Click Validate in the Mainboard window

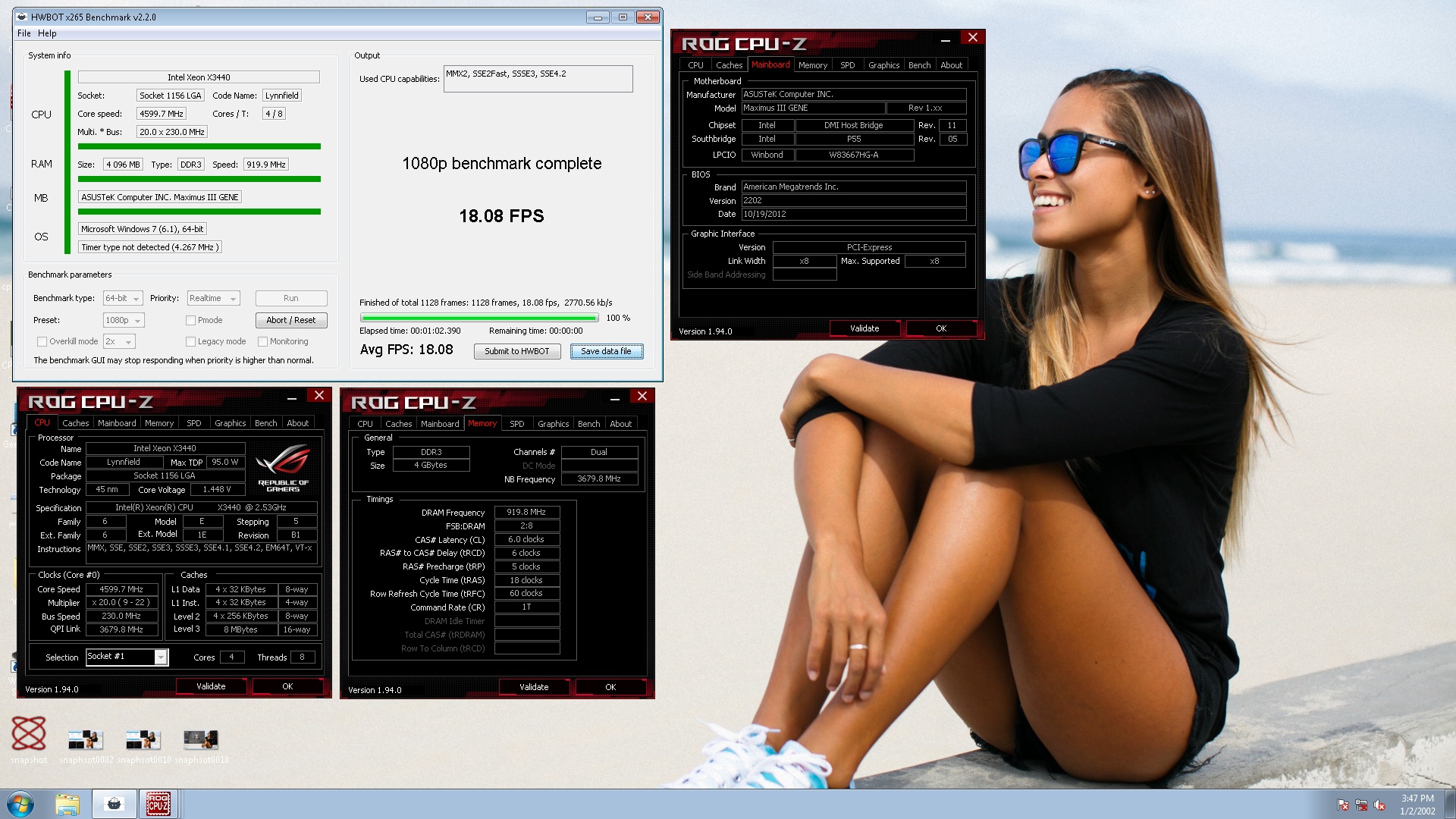(864, 328)
